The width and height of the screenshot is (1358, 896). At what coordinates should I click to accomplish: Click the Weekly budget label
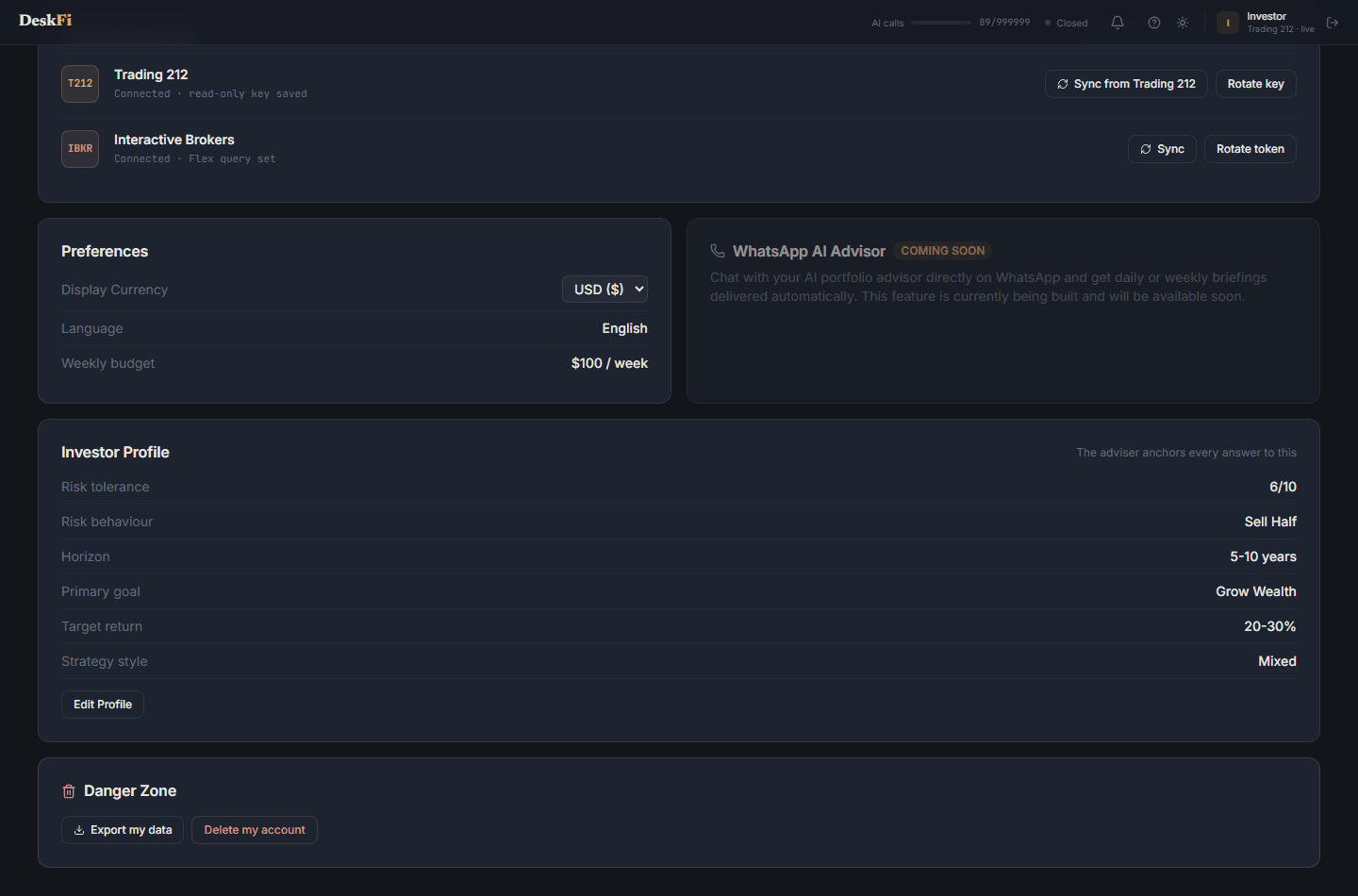[108, 363]
